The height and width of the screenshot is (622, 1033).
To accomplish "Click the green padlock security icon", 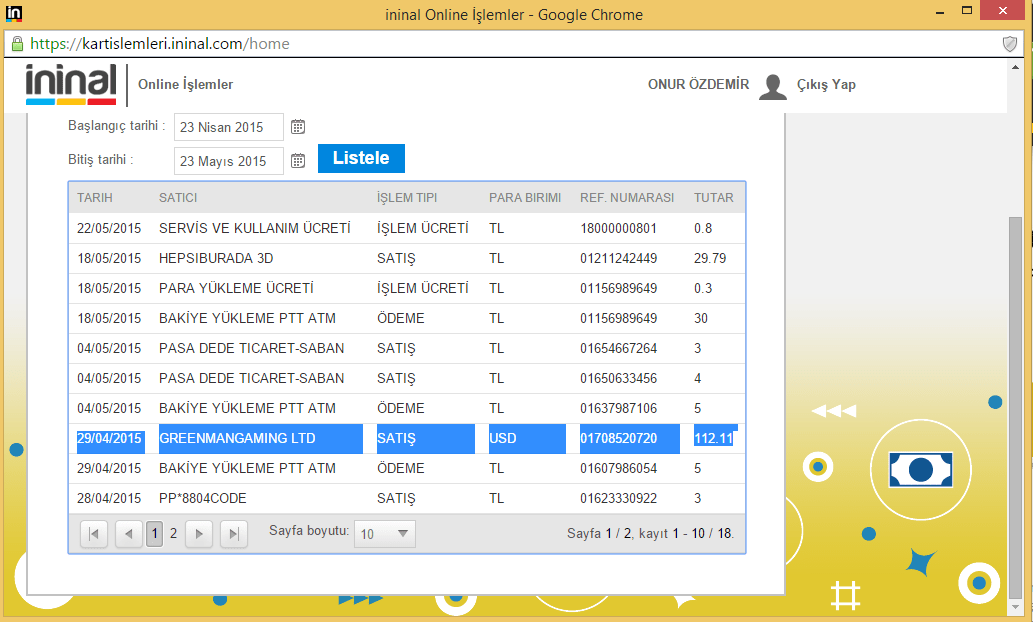I will pyautogui.click(x=18, y=43).
